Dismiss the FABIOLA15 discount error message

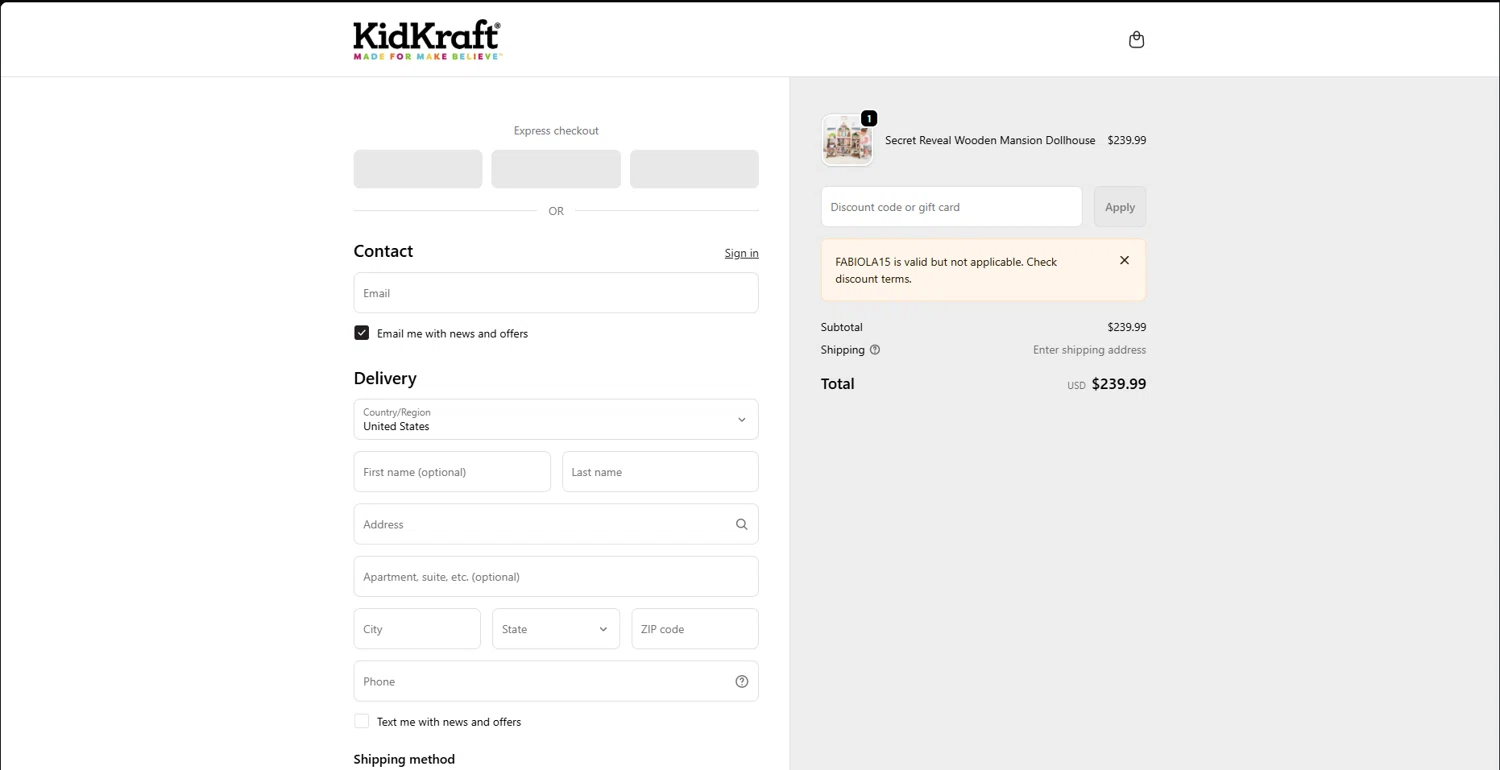tap(1124, 260)
